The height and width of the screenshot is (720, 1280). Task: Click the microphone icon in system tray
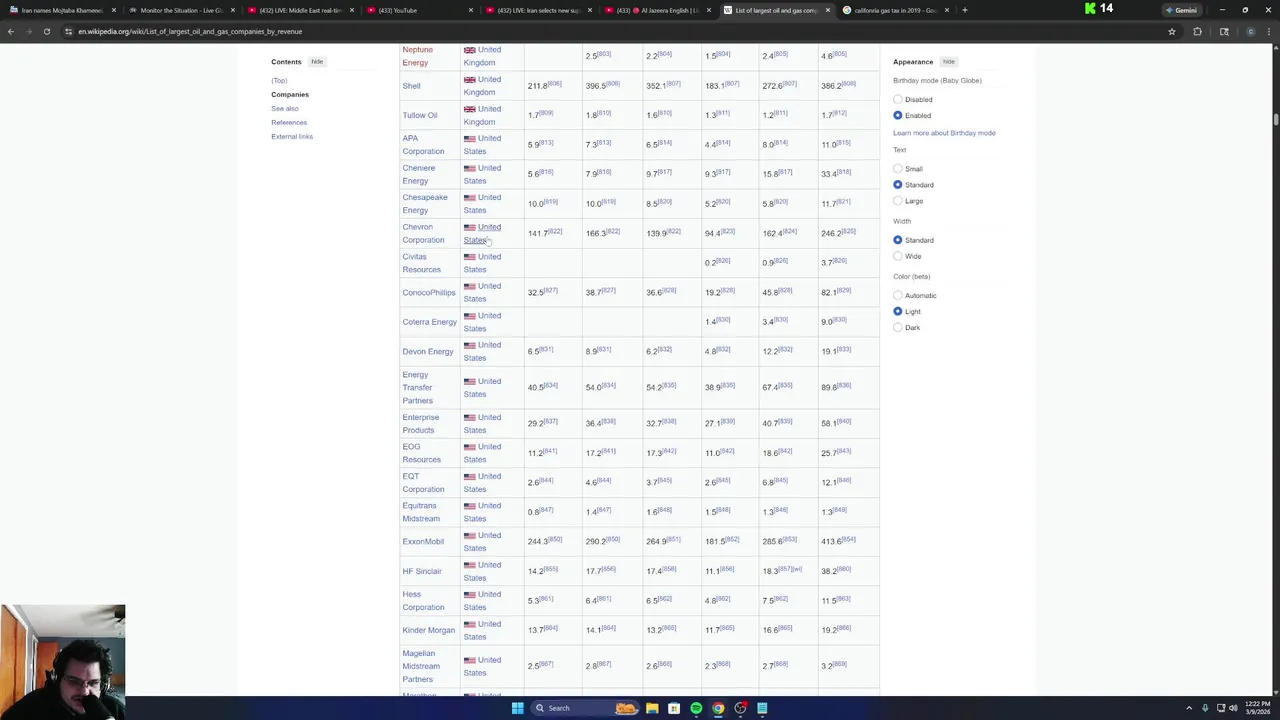[1205, 708]
